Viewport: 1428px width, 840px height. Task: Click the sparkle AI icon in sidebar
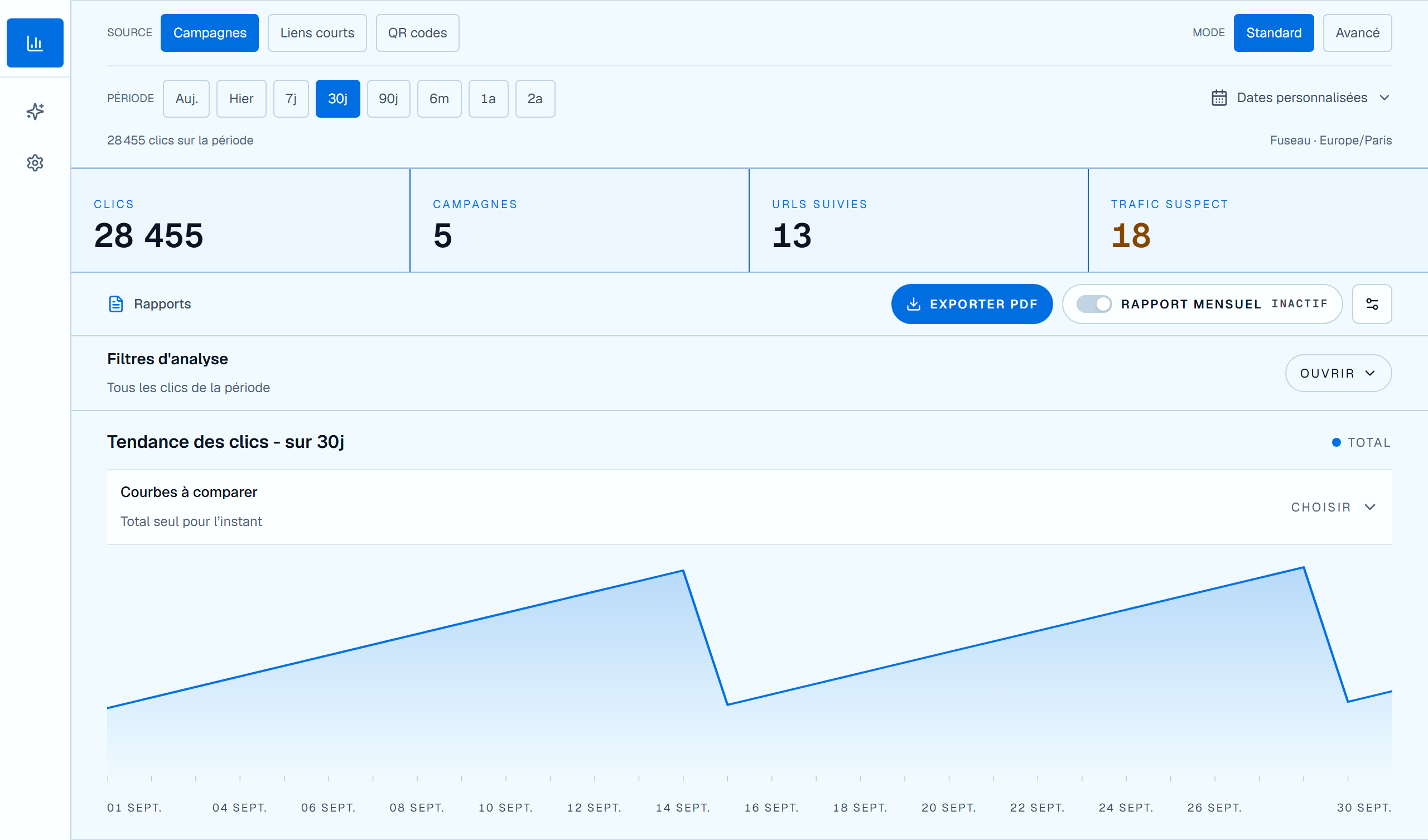(35, 111)
